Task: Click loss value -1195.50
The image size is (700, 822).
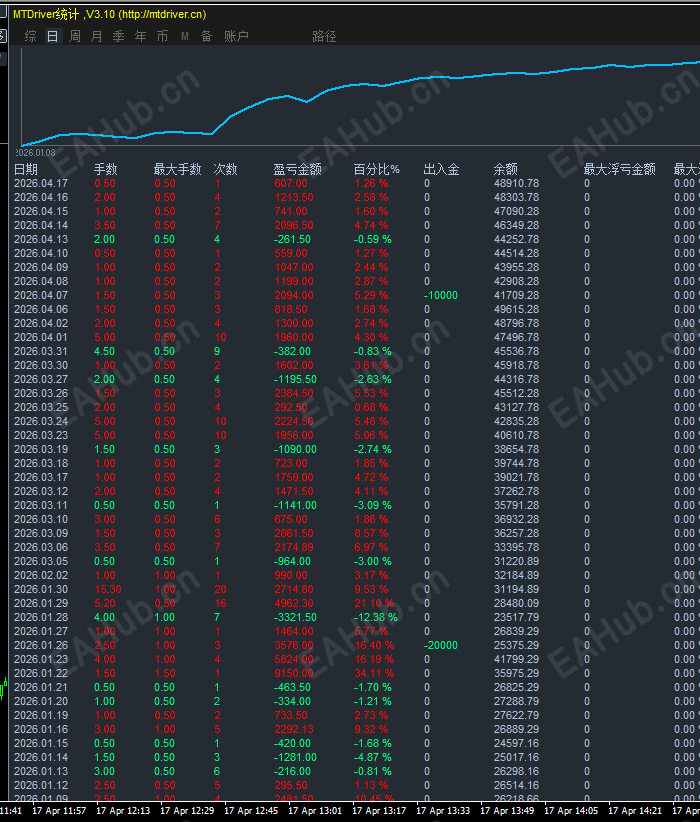Action: point(295,379)
